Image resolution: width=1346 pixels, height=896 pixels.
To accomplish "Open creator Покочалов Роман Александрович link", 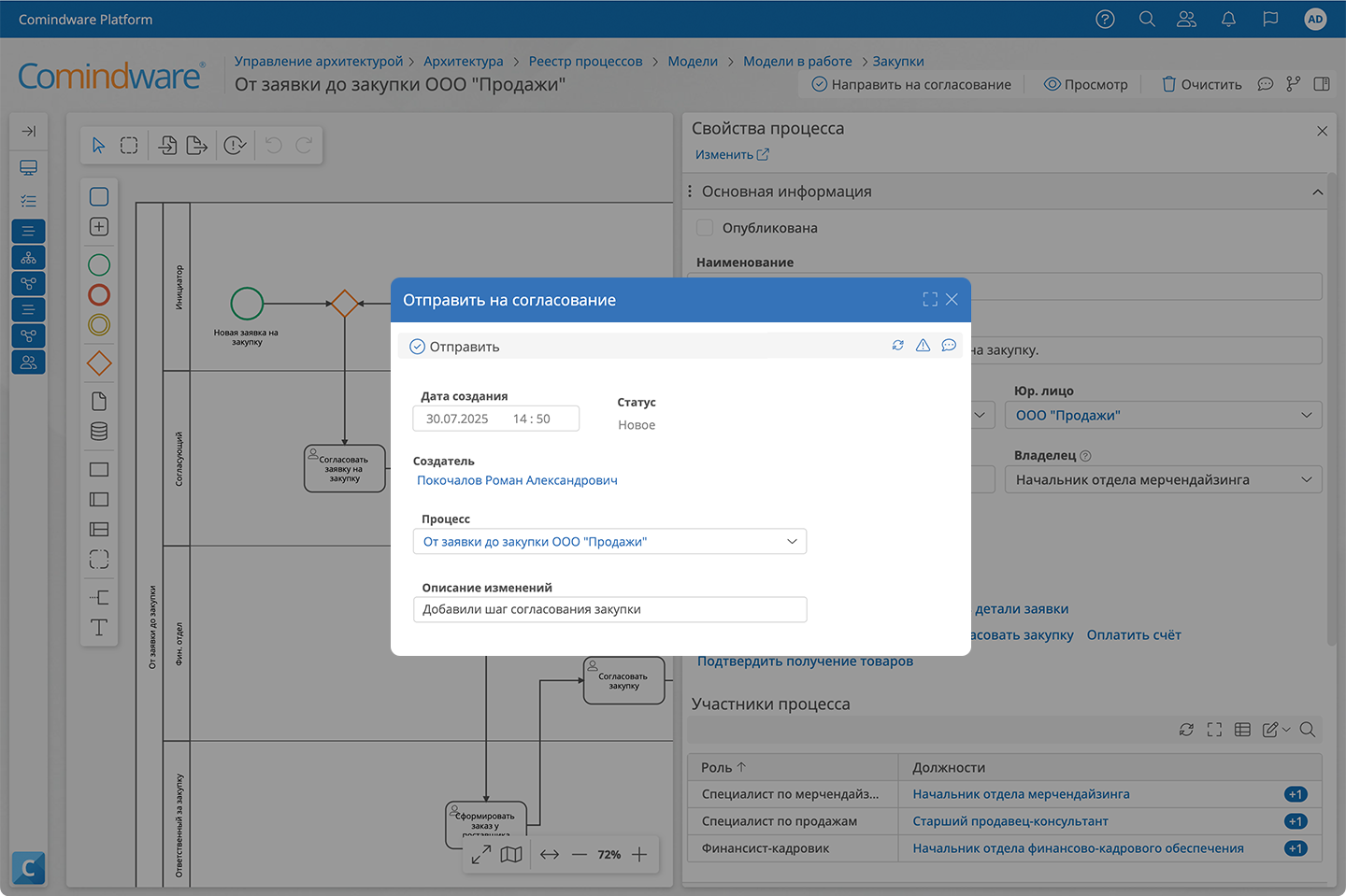I will point(517,480).
